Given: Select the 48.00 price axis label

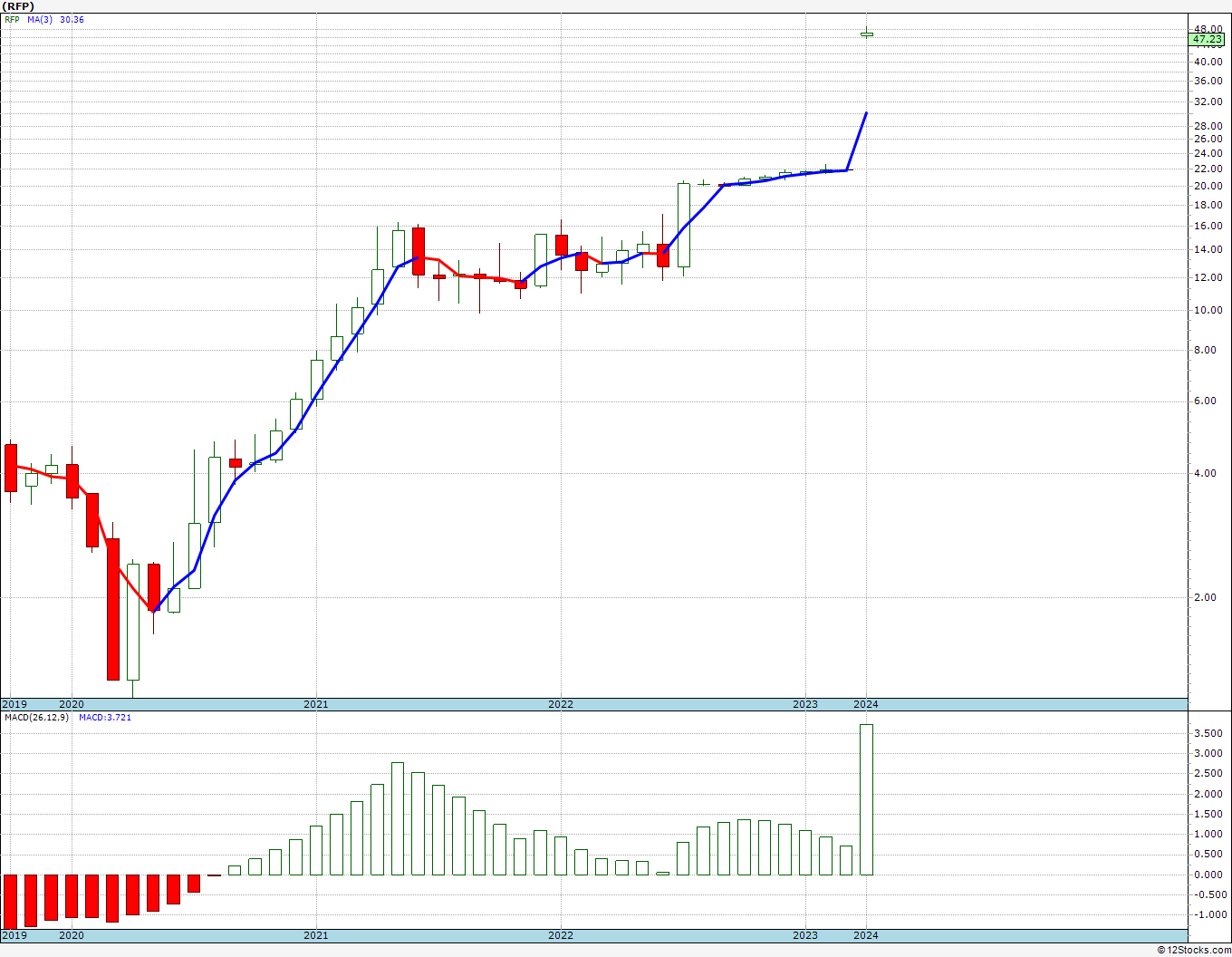Looking at the screenshot, I should click(x=1208, y=29).
